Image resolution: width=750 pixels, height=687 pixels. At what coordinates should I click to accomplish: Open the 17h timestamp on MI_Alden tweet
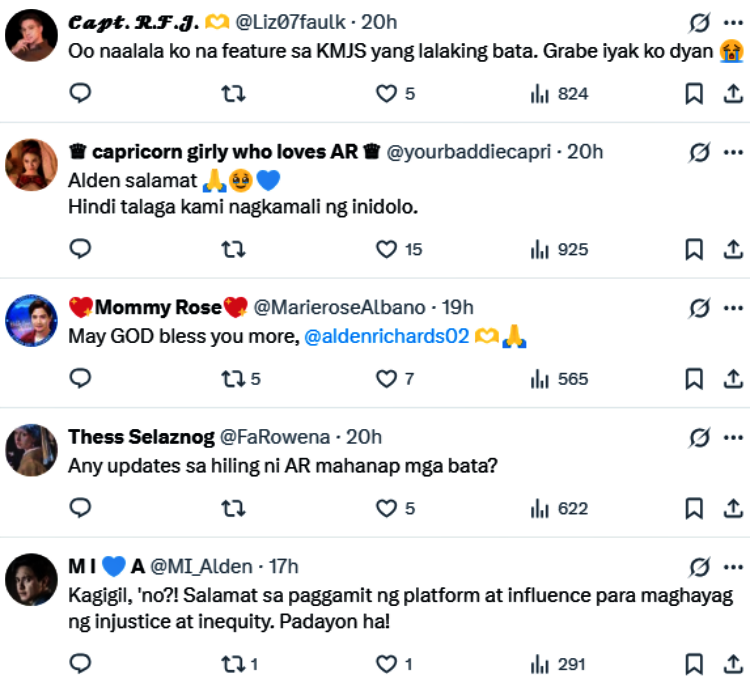click(284, 567)
